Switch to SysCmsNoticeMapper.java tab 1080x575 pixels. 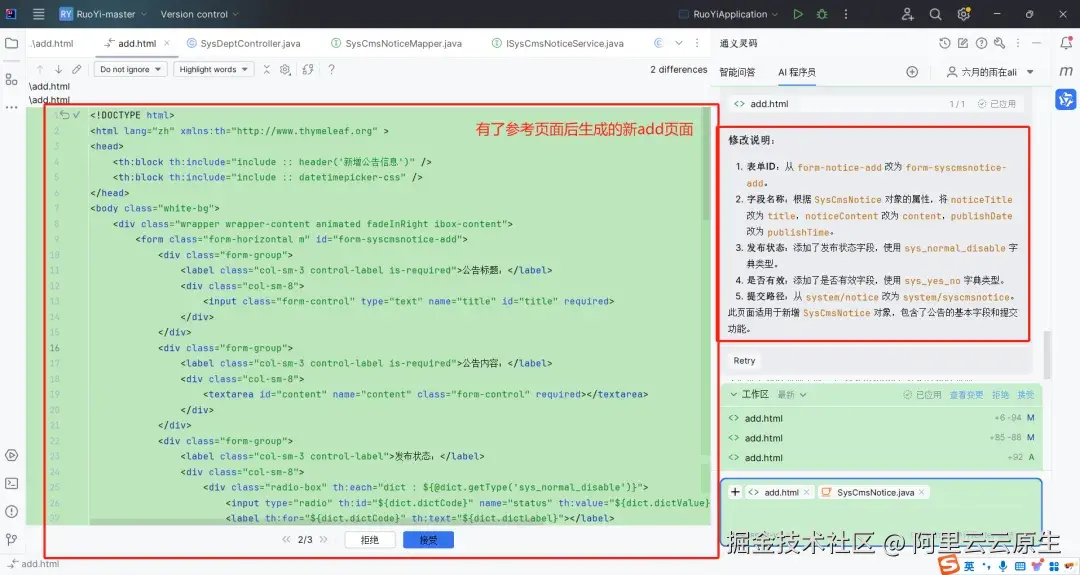point(397,43)
